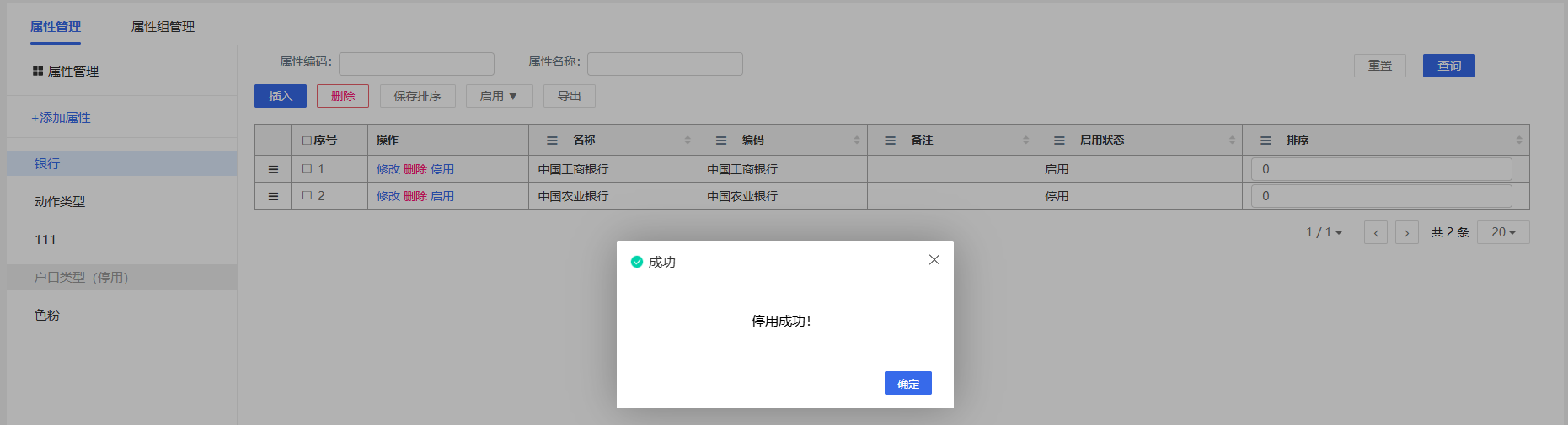Click the 查询 button
This screenshot has height=425, width=1568.
1449,66
